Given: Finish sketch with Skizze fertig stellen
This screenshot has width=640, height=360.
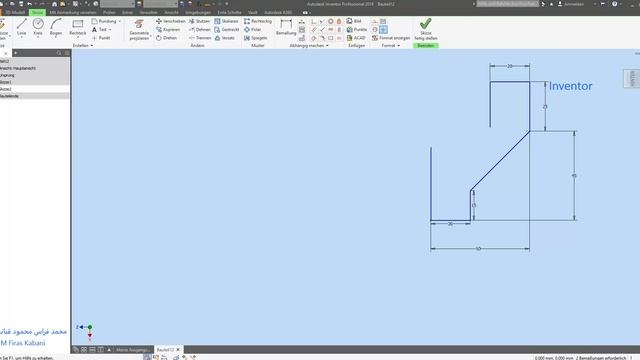Looking at the screenshot, I should pyautogui.click(x=426, y=29).
